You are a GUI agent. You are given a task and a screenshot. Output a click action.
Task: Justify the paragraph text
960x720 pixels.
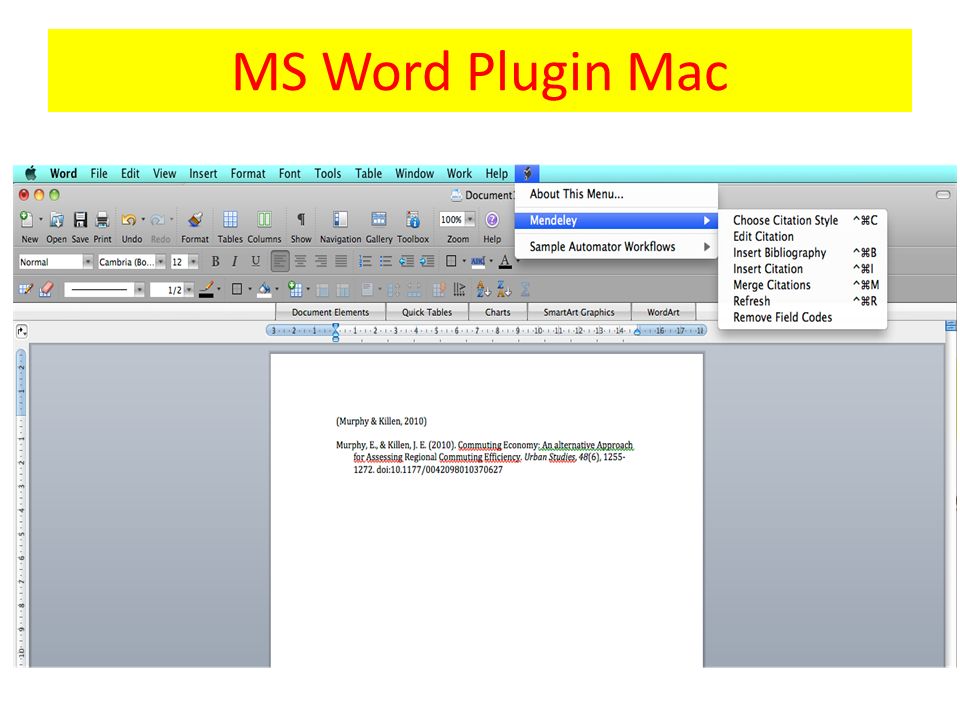tap(341, 261)
